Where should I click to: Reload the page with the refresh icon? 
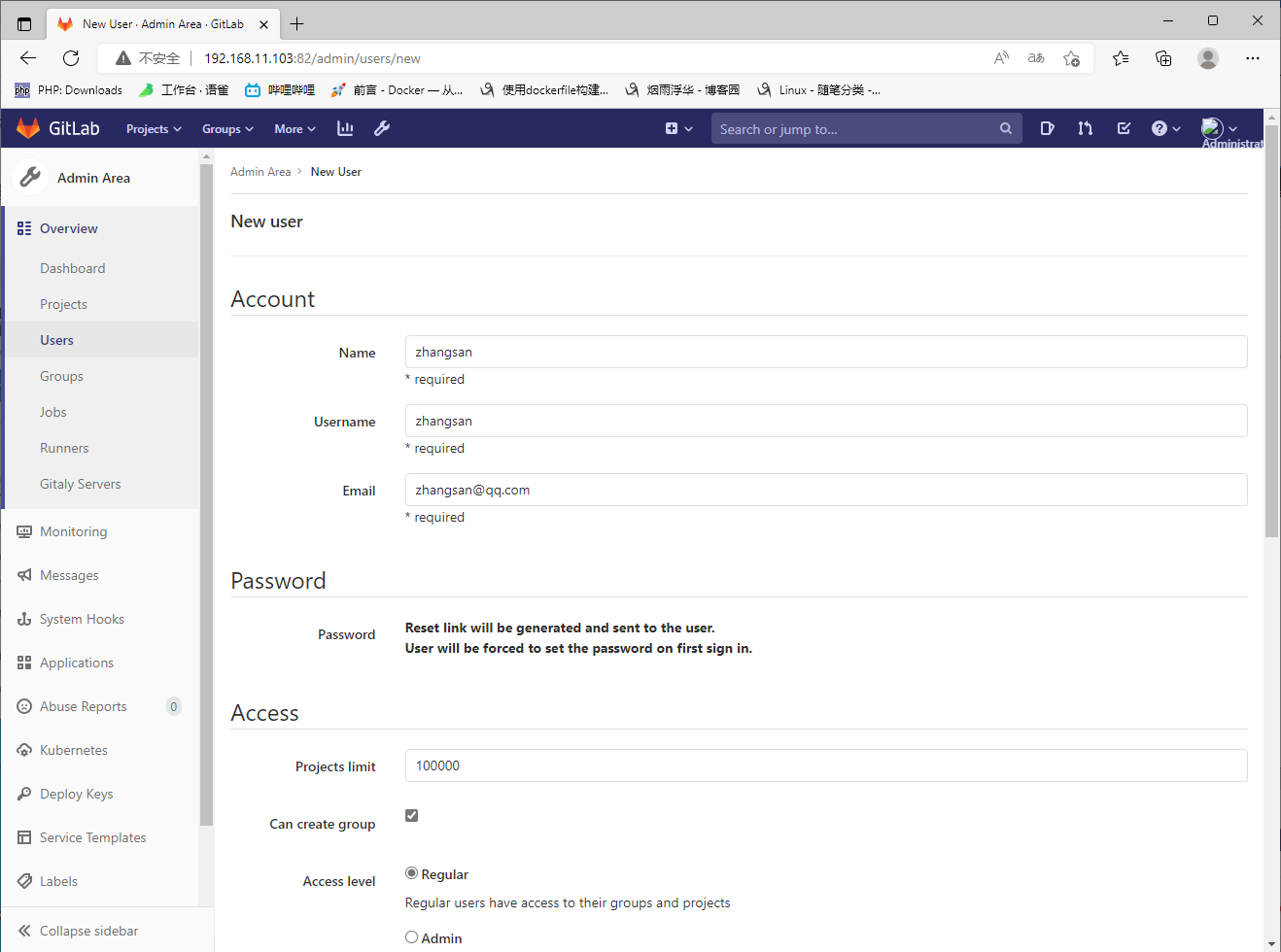pos(71,58)
